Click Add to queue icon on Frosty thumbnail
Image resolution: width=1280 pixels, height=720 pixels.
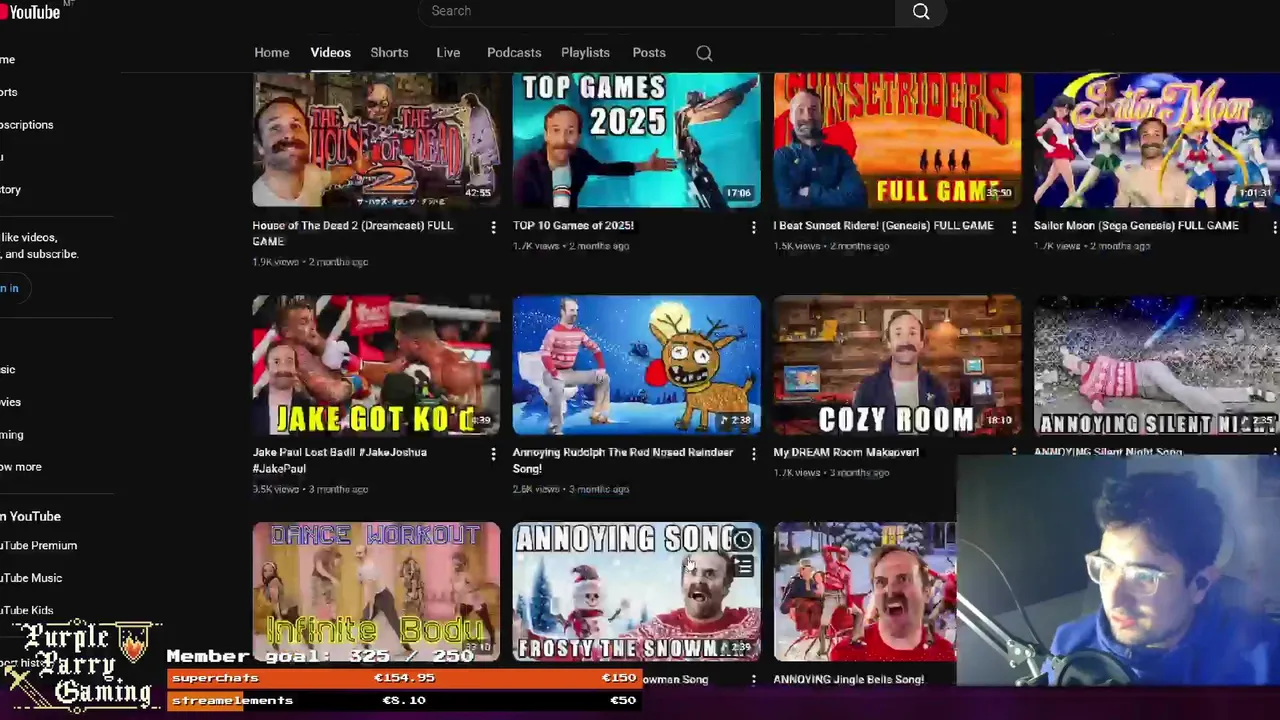point(742,568)
